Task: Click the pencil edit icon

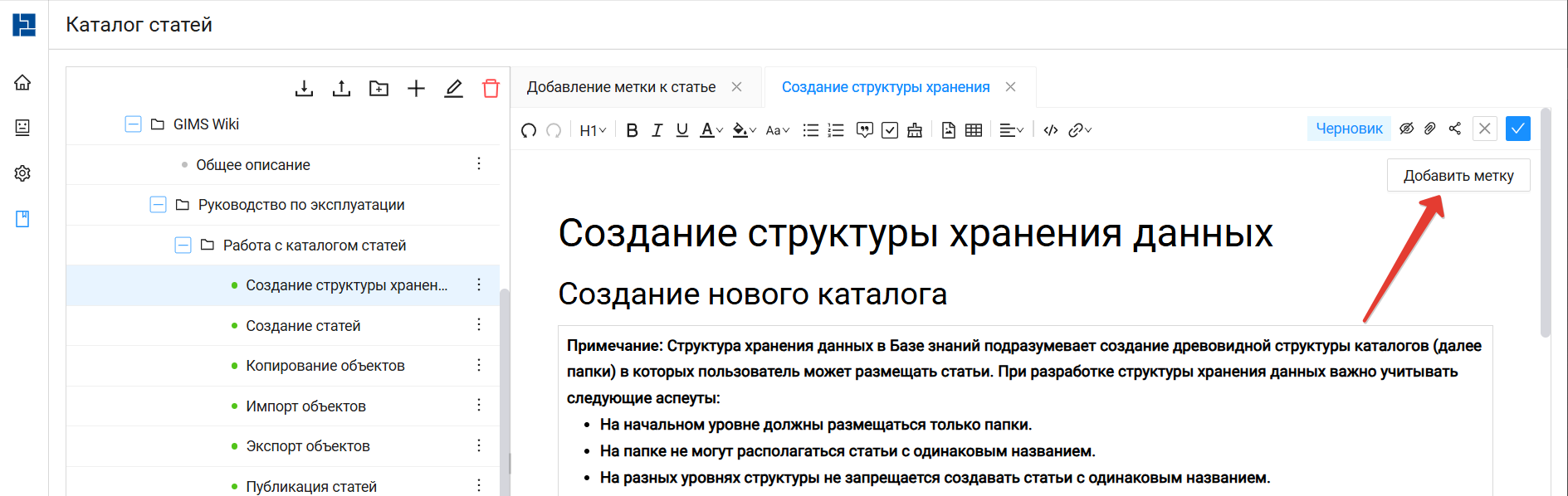Action: point(453,88)
